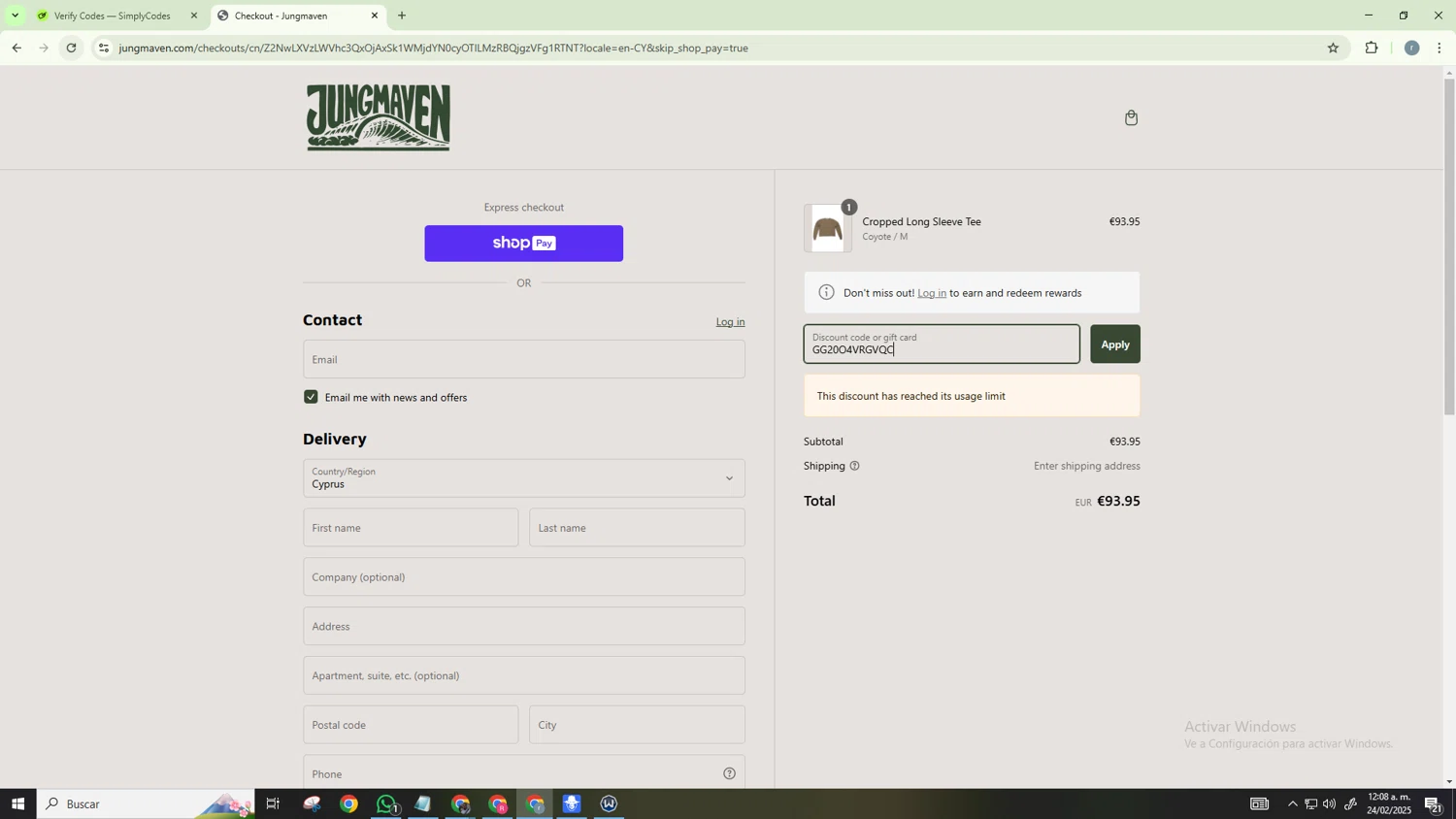The width and height of the screenshot is (1456, 819).
Task: Expand the Country/Region dropdown
Action: (524, 478)
